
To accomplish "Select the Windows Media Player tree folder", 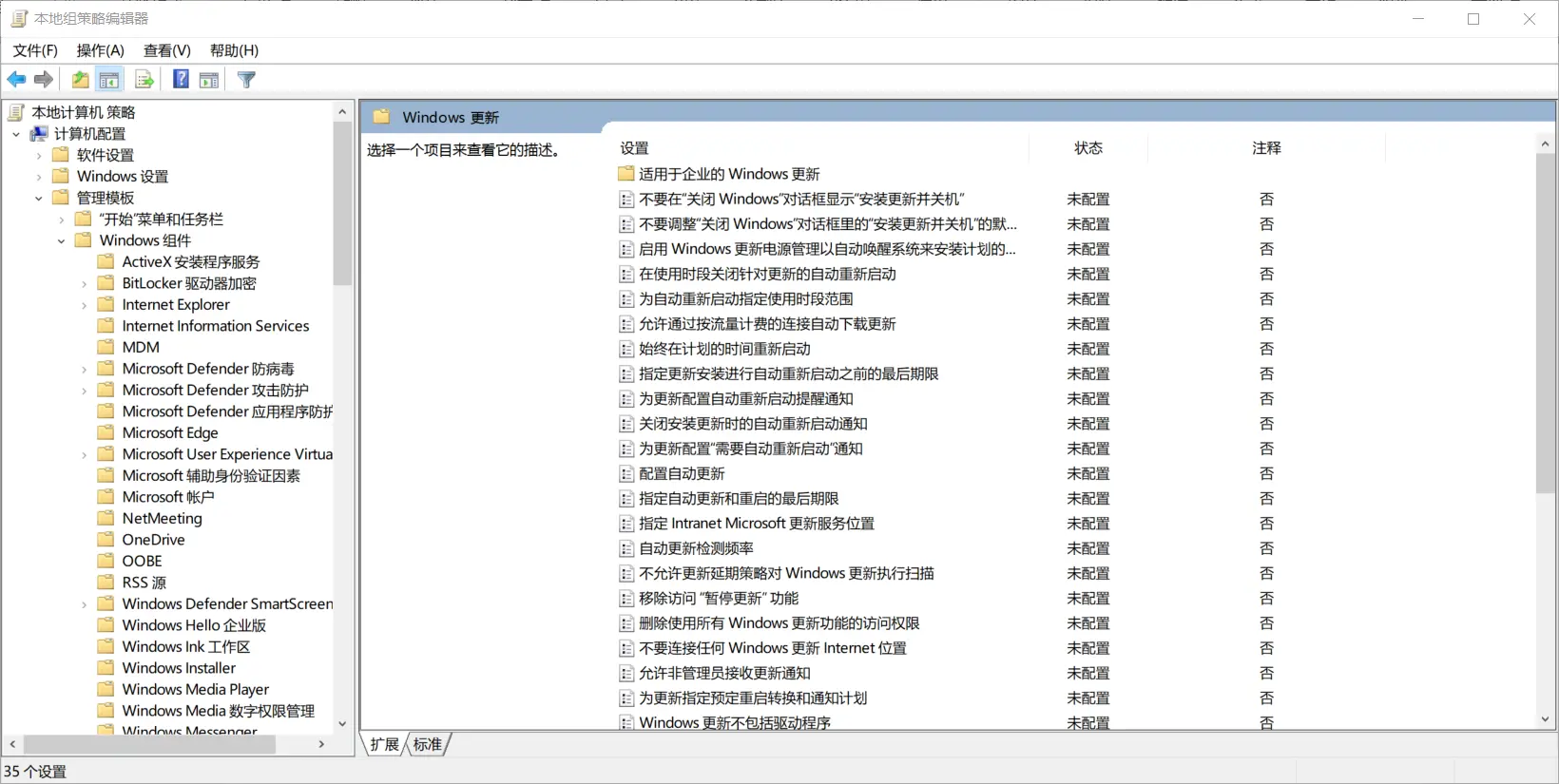I will pos(195,689).
